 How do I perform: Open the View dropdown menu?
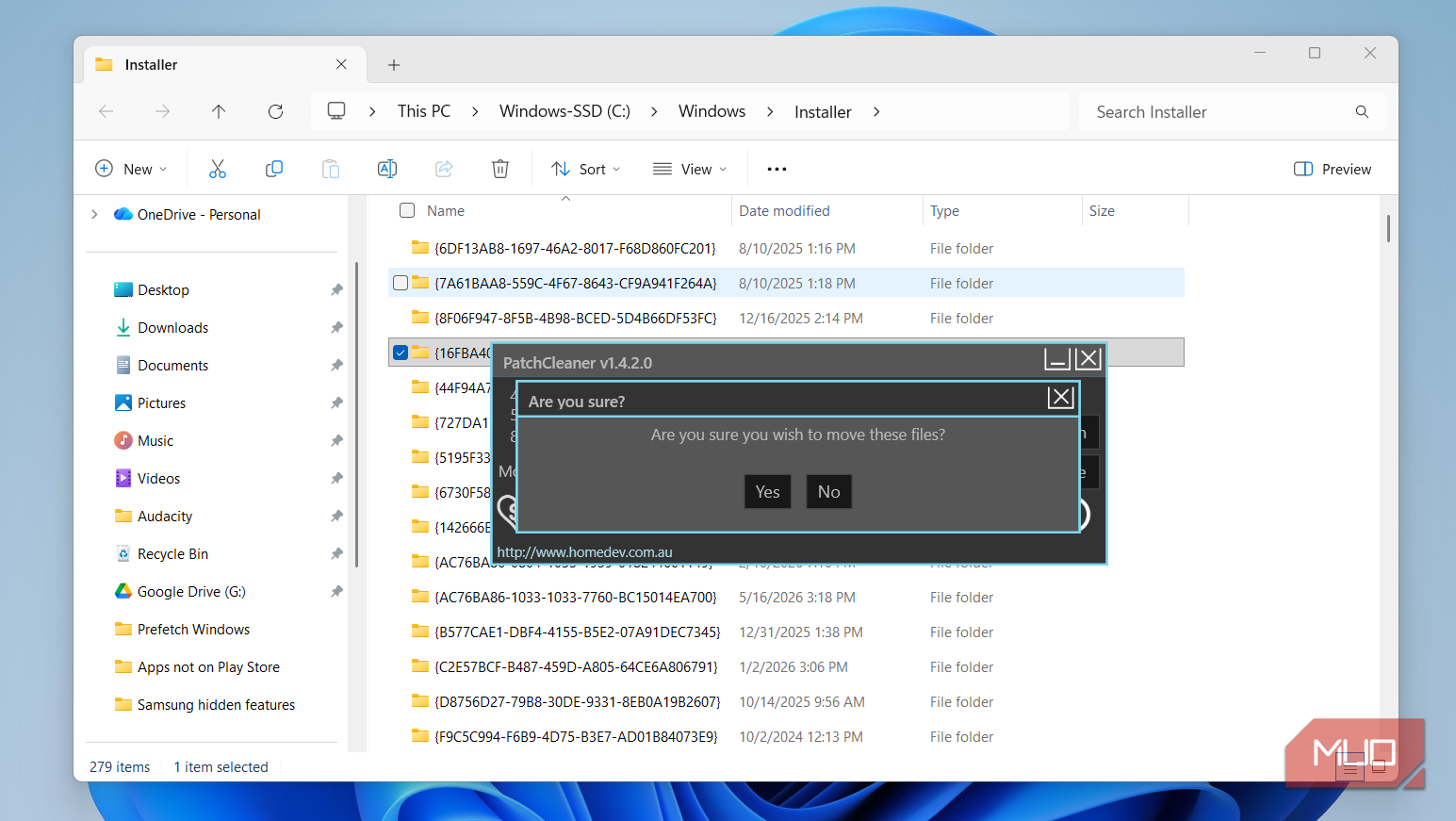pos(691,169)
